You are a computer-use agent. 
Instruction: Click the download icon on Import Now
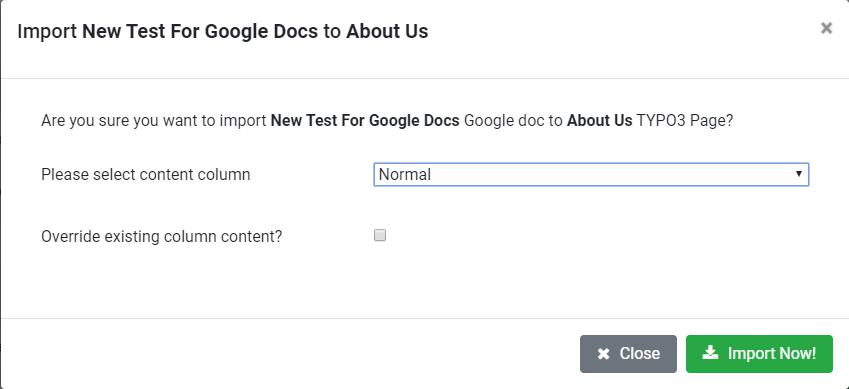point(710,353)
